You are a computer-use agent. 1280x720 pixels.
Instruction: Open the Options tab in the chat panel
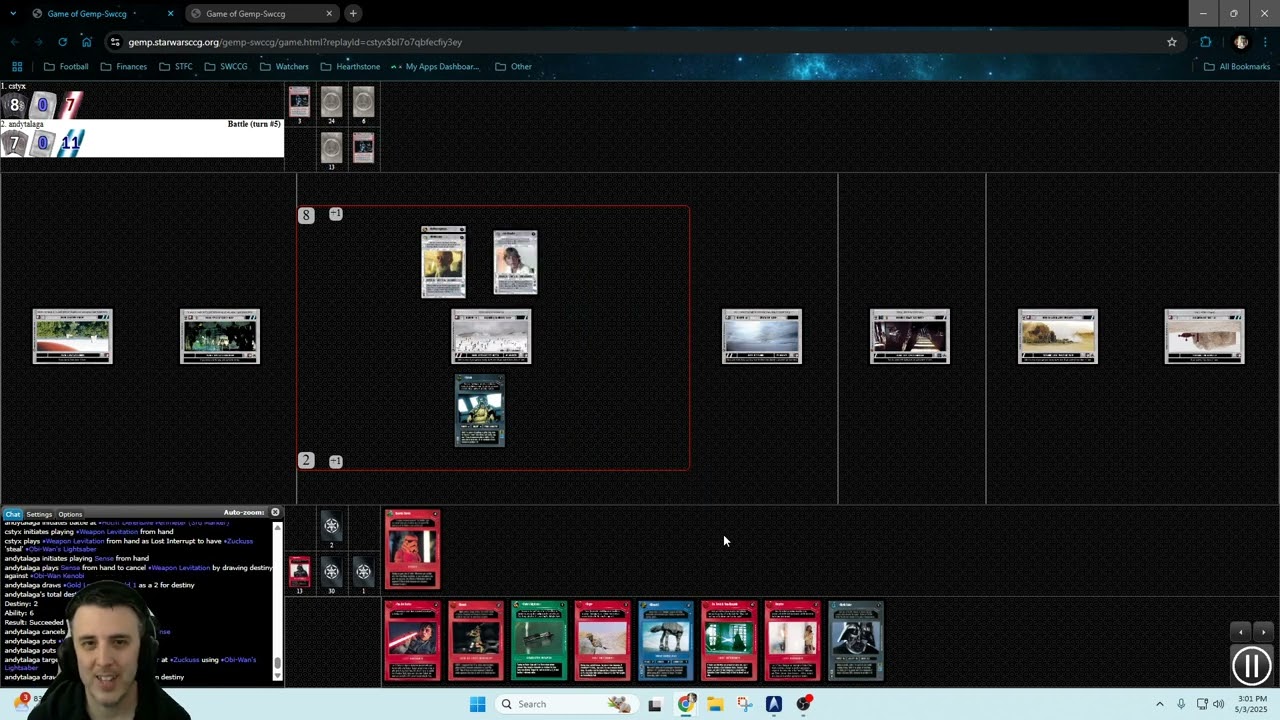(70, 514)
